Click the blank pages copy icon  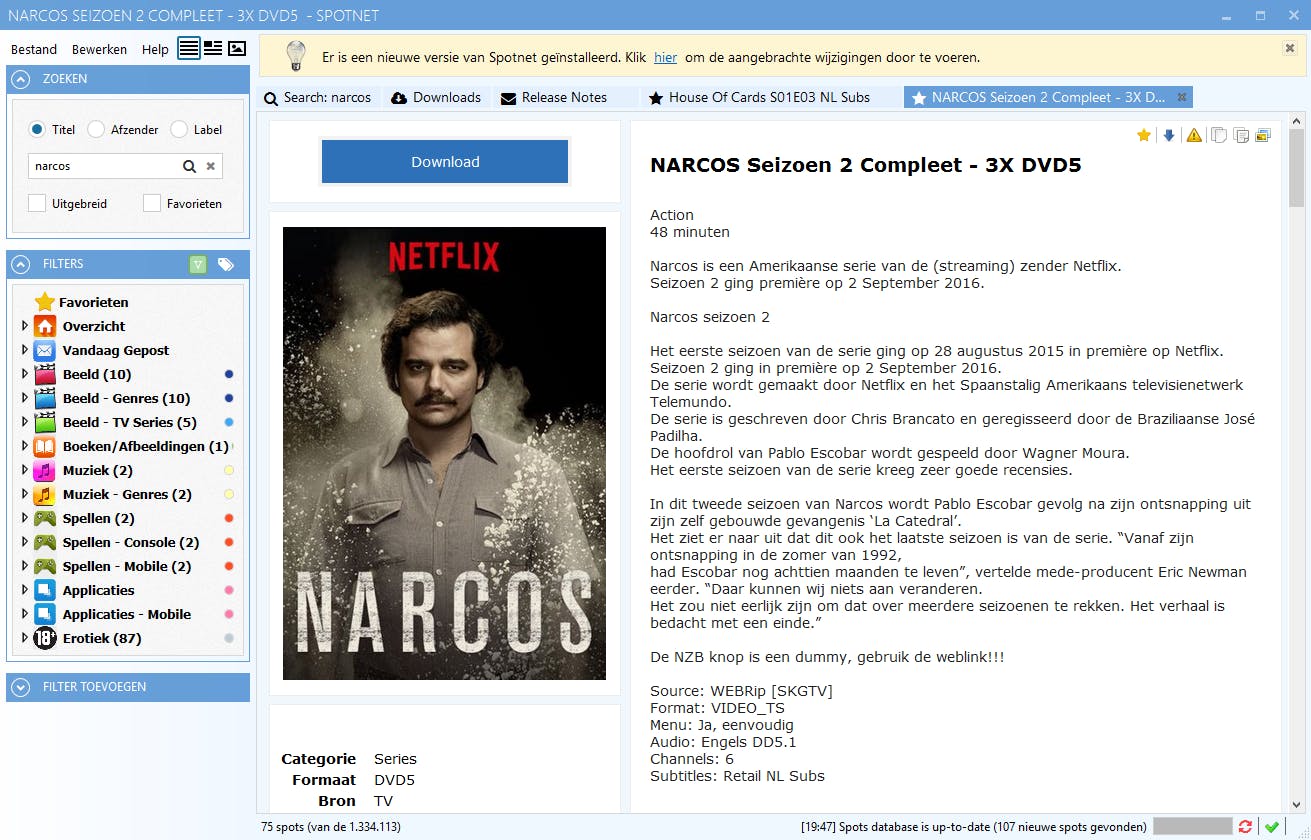(x=1218, y=135)
